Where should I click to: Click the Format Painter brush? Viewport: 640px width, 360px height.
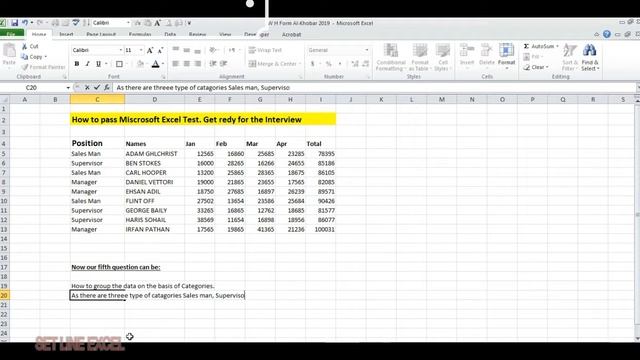pos(25,67)
